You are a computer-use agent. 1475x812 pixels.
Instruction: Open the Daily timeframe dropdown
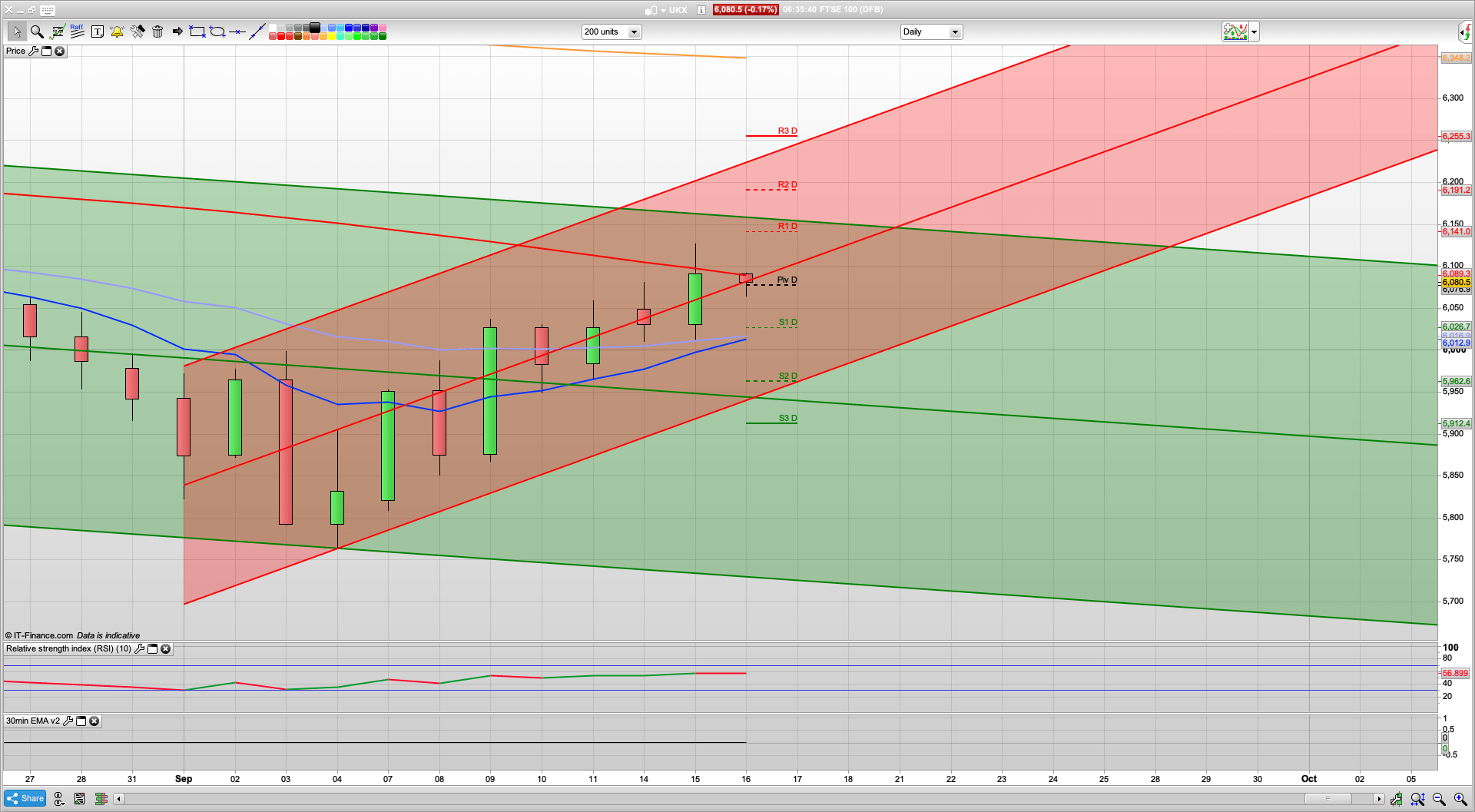click(954, 32)
